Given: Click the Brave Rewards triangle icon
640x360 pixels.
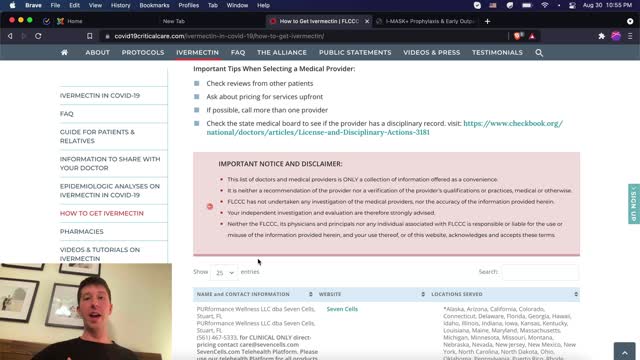Looking at the screenshot, I should pos(532,36).
